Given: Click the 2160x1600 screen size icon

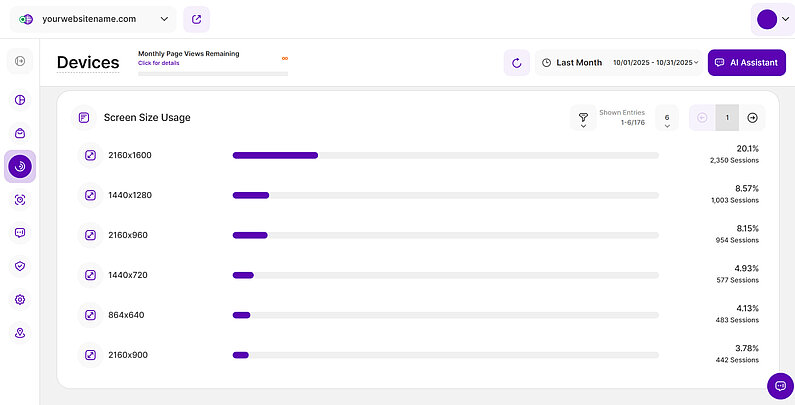Looking at the screenshot, I should 90,155.
